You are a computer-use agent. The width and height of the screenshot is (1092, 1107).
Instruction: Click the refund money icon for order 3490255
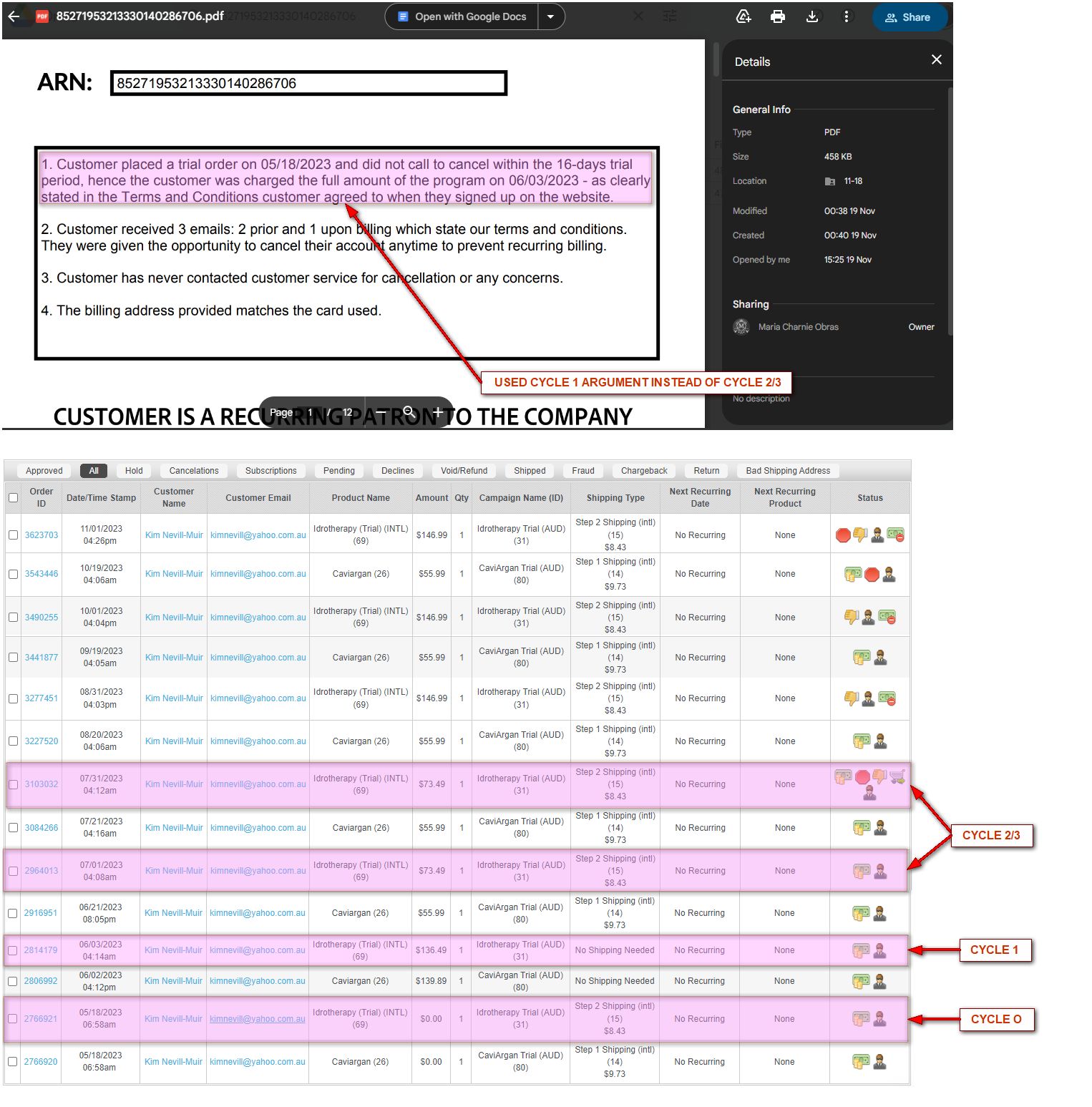[887, 617]
